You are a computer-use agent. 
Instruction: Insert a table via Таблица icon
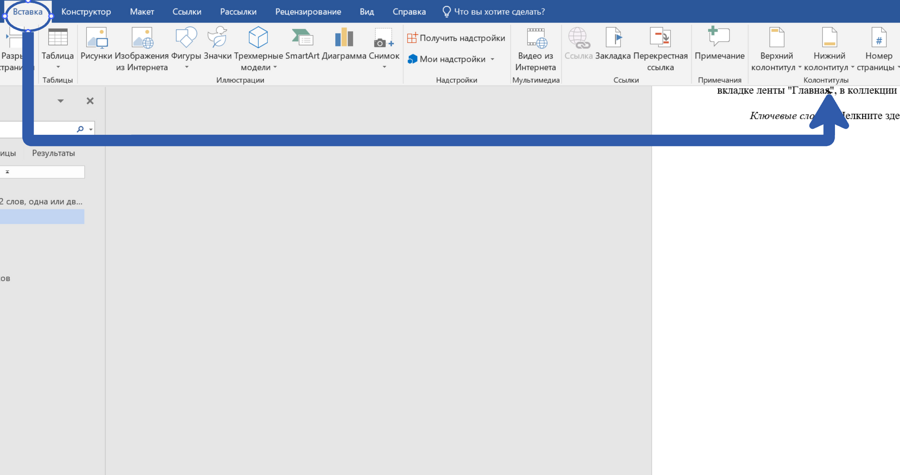[57, 49]
